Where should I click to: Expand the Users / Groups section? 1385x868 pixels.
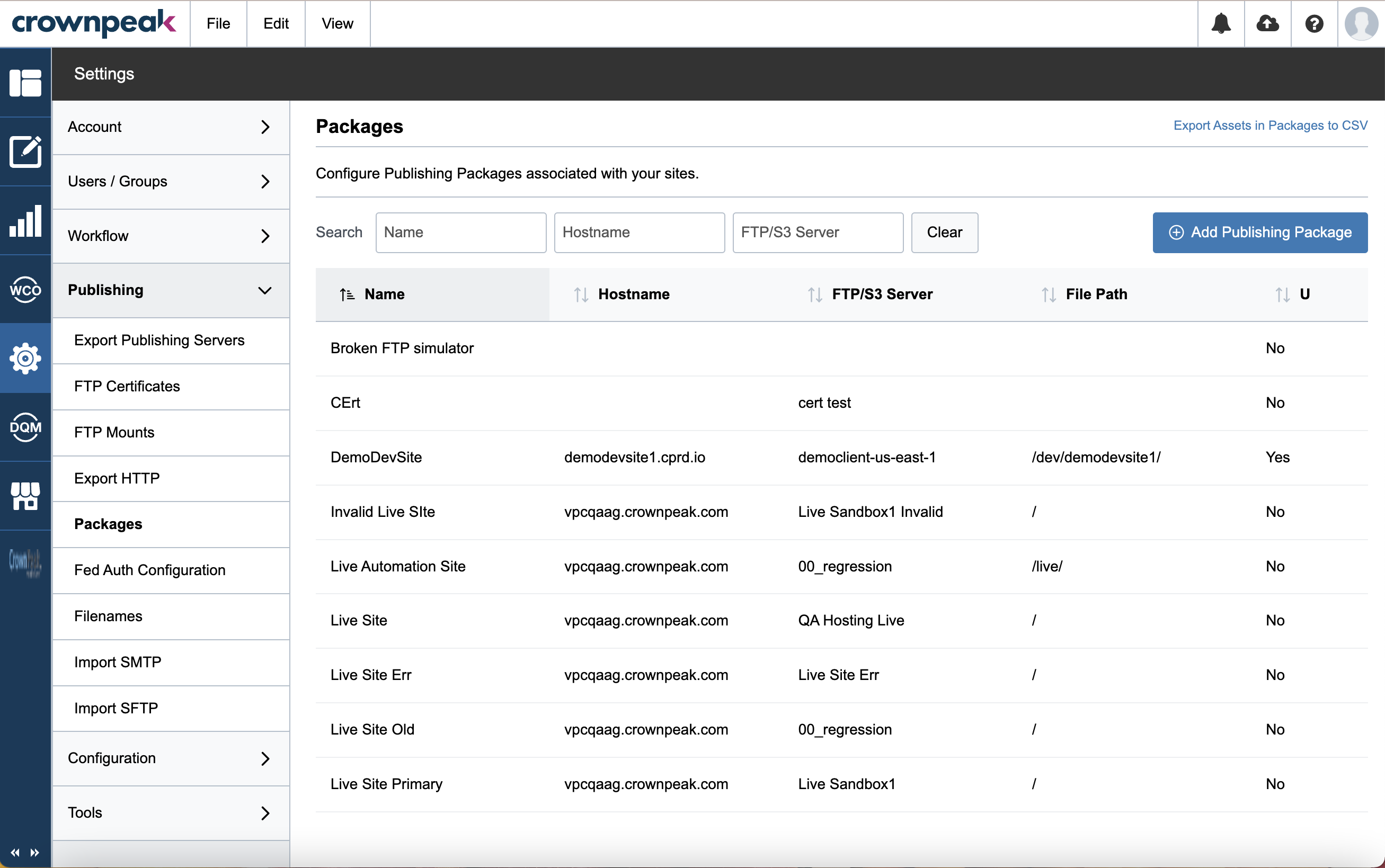[171, 182]
